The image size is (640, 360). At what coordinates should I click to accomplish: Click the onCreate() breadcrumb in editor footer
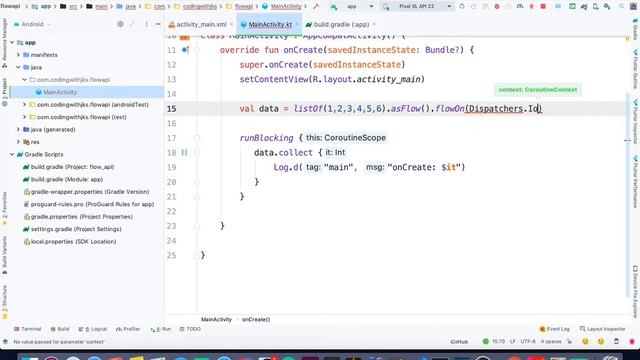coord(256,320)
